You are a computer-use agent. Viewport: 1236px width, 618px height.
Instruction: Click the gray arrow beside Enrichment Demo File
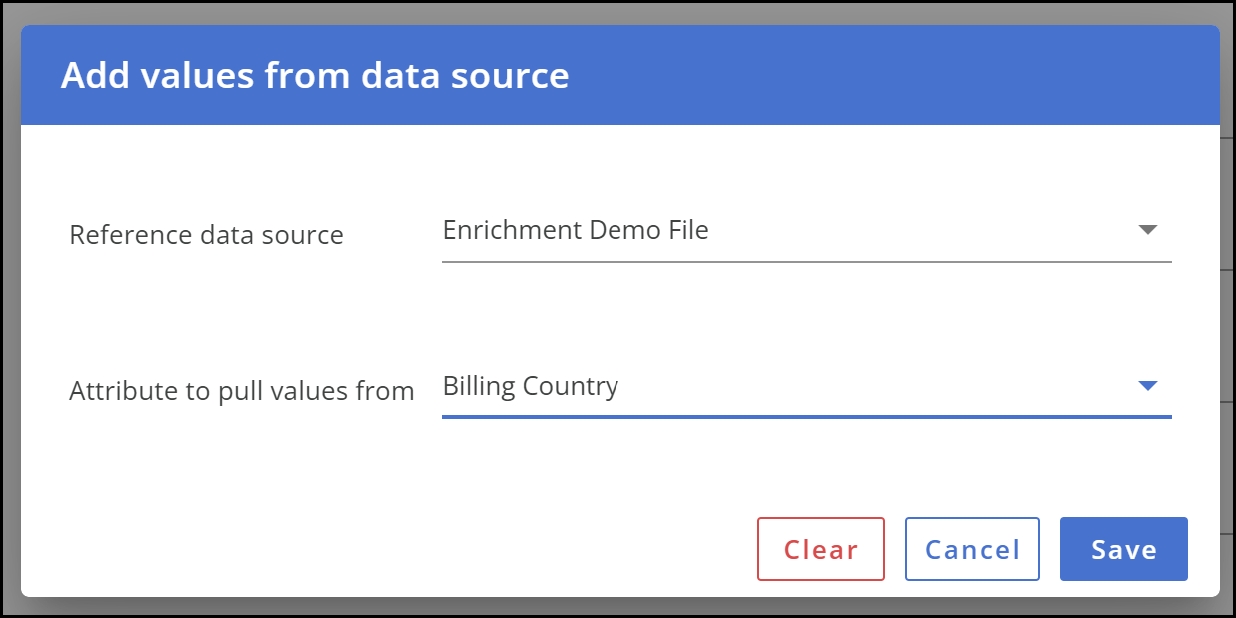pyautogui.click(x=1147, y=230)
